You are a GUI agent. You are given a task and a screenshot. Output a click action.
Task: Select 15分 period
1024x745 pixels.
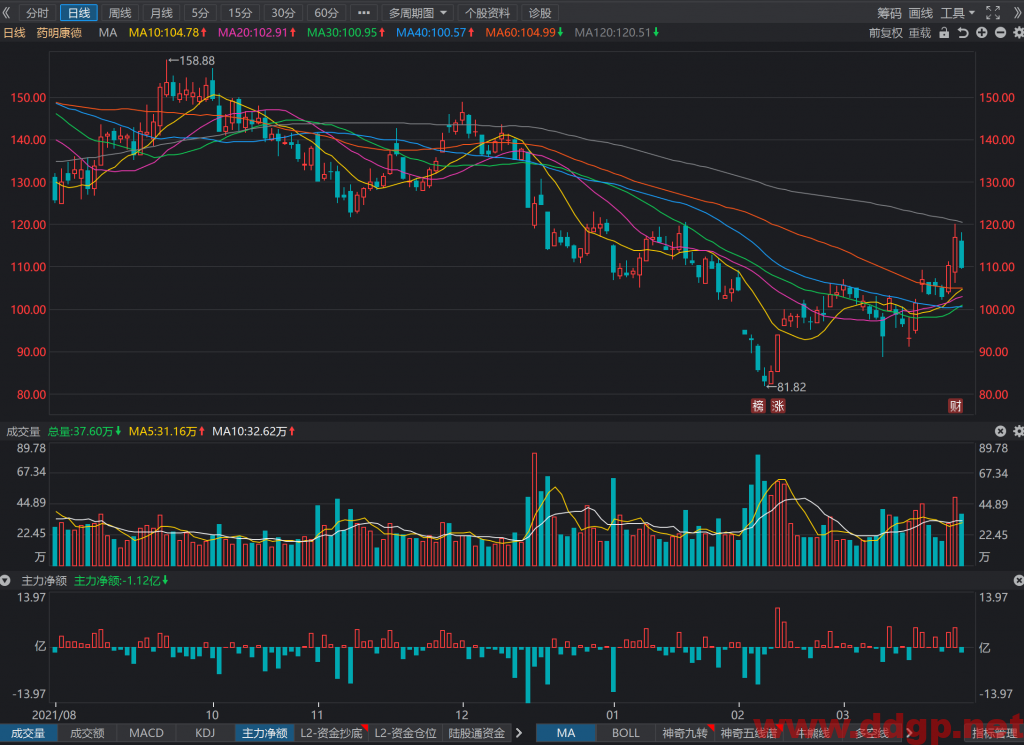point(240,12)
